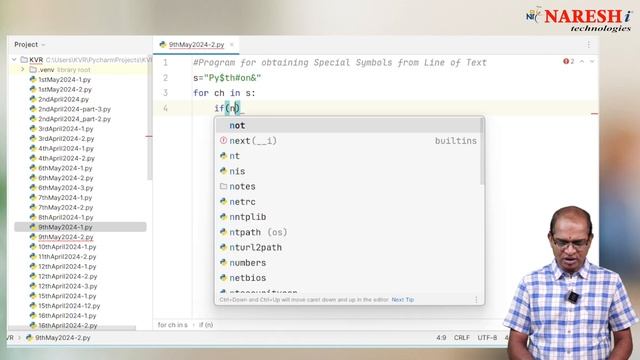
Task: Click line number 3 in gutter
Action: [165, 93]
